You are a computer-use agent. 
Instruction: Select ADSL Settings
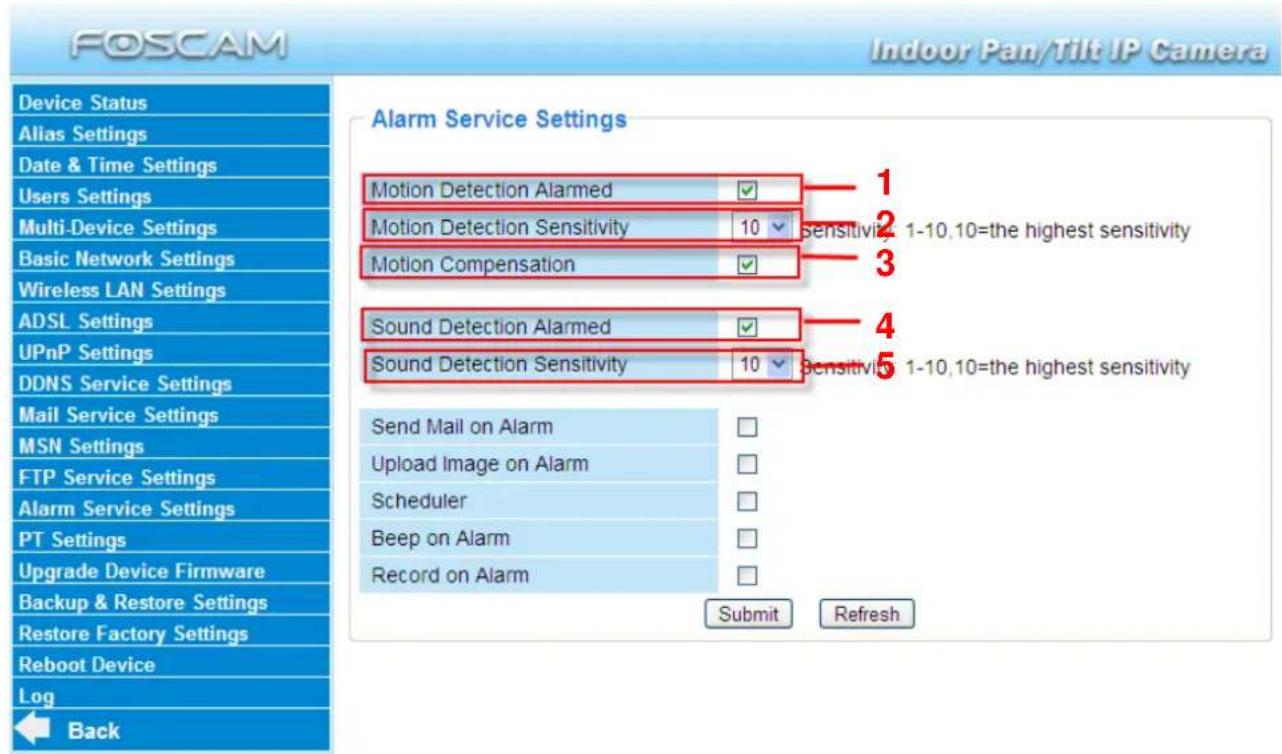click(170, 321)
